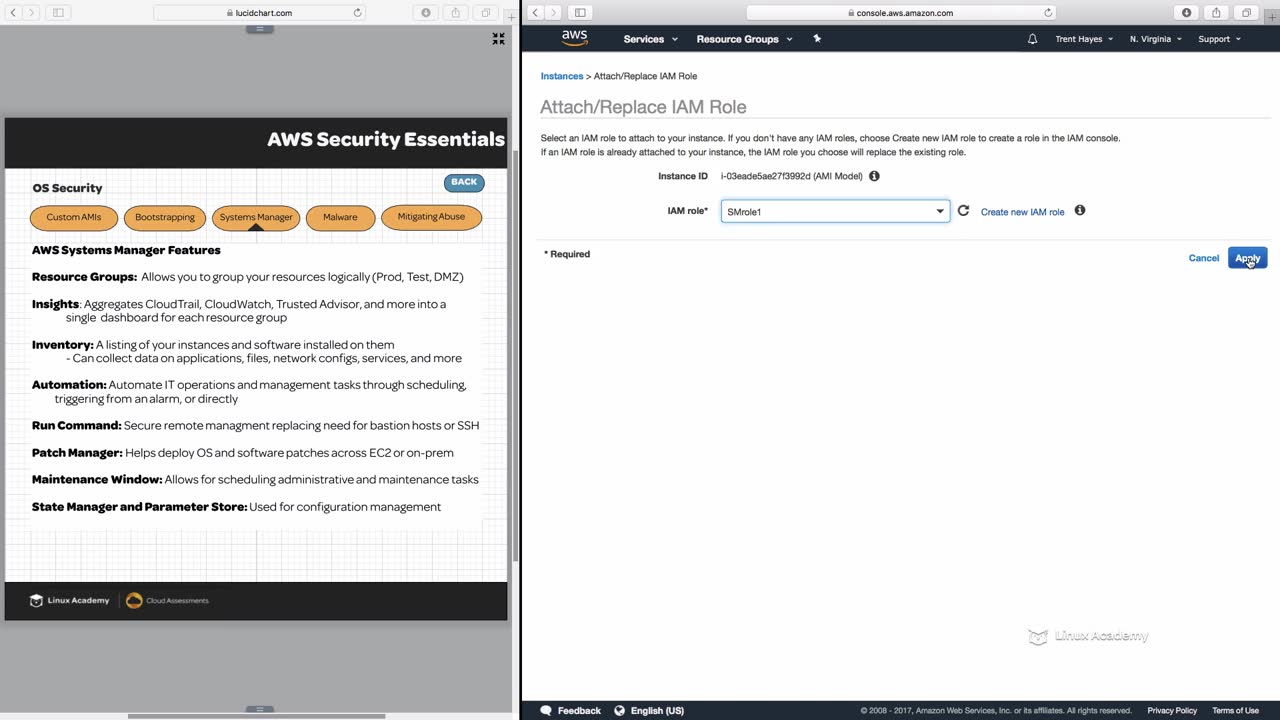This screenshot has height=720, width=1280.
Task: Click the lucidchart.com address bar
Action: (259, 13)
